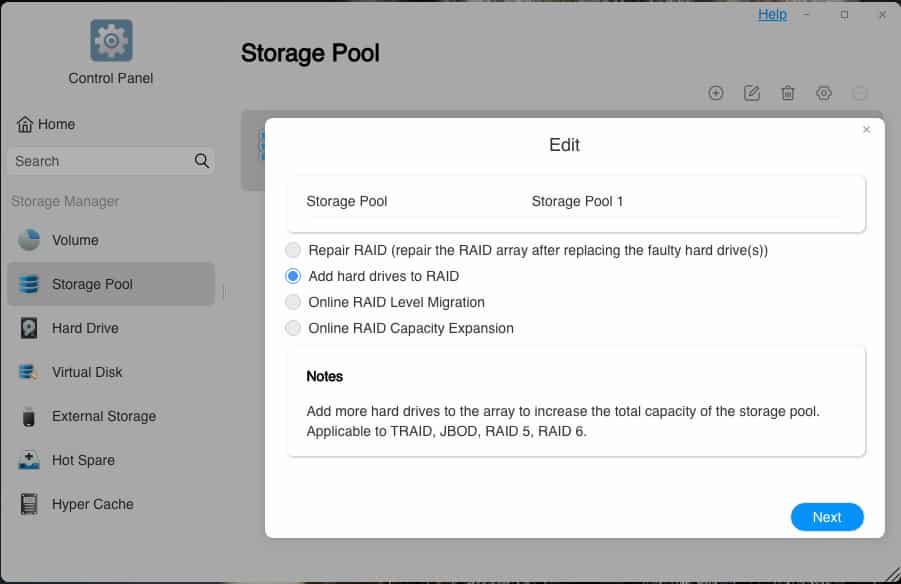Click the edit storage pool pencil icon
The image size is (901, 584).
click(x=752, y=93)
